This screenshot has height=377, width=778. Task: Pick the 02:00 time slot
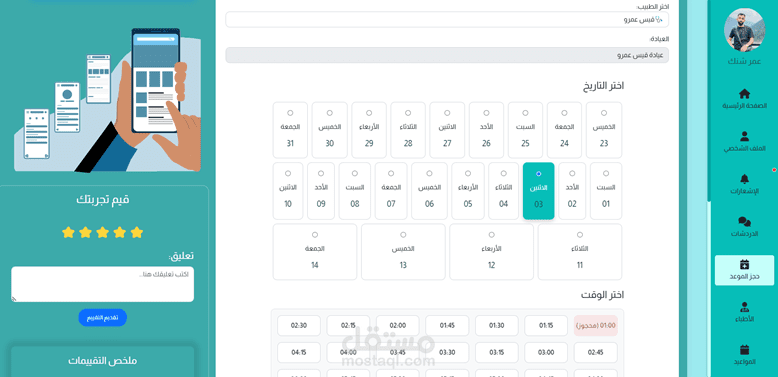[397, 326]
